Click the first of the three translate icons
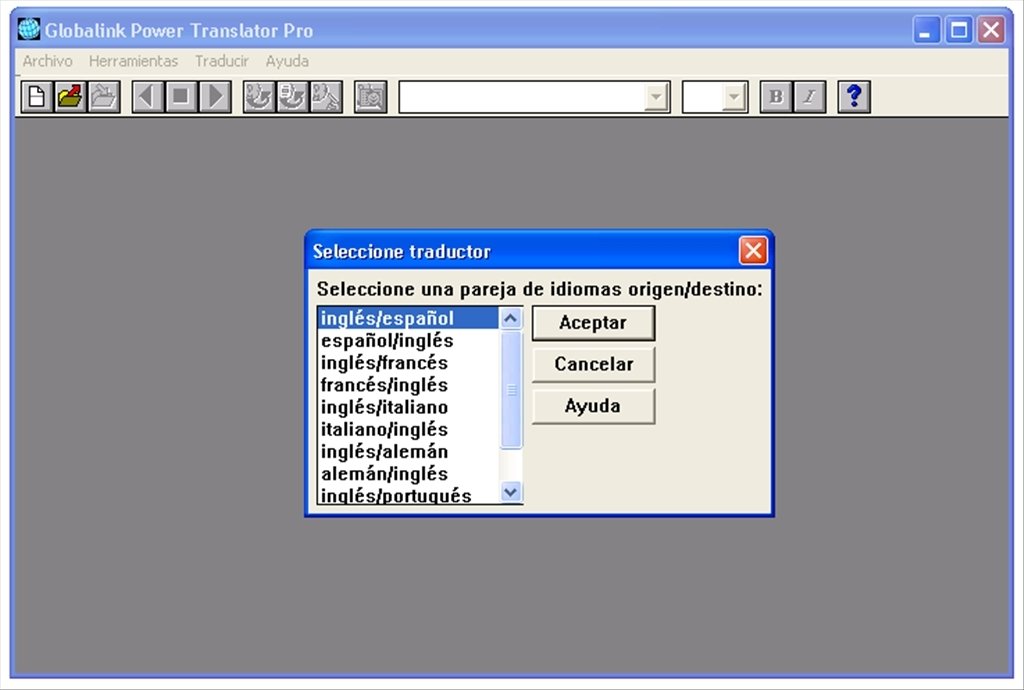 coord(259,97)
